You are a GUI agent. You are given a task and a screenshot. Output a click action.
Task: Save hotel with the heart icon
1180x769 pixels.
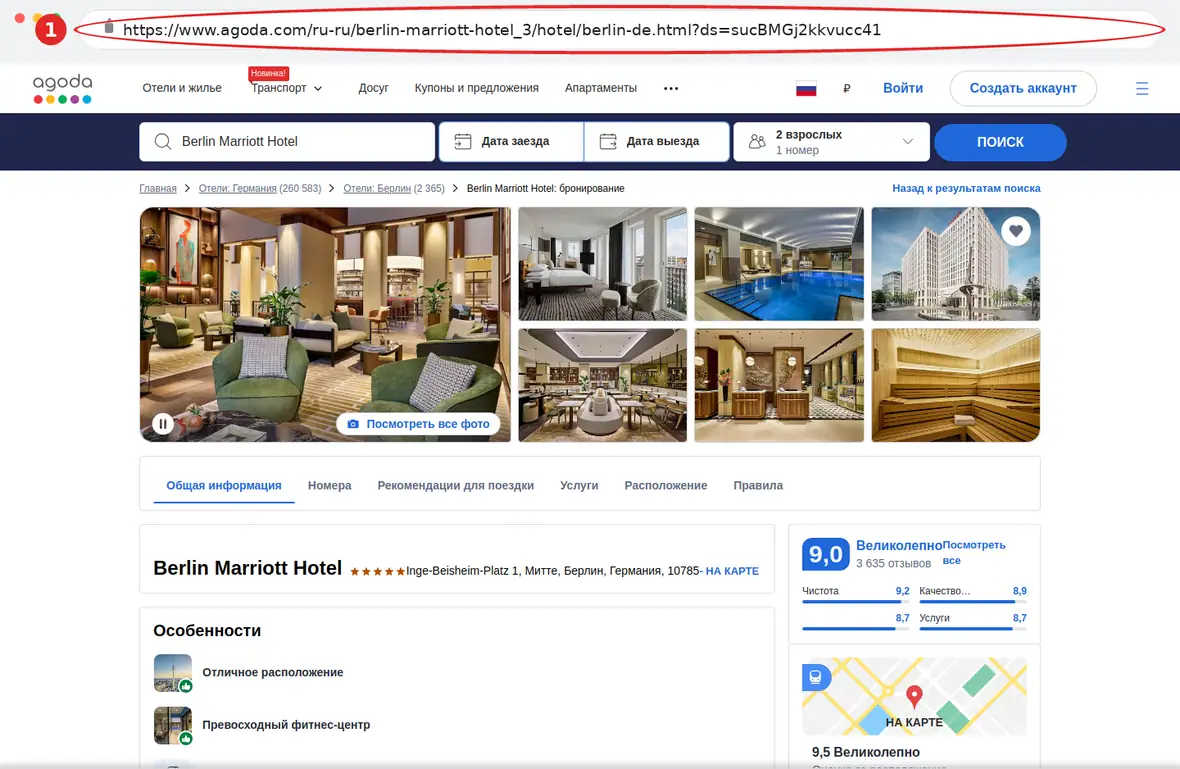click(1016, 231)
